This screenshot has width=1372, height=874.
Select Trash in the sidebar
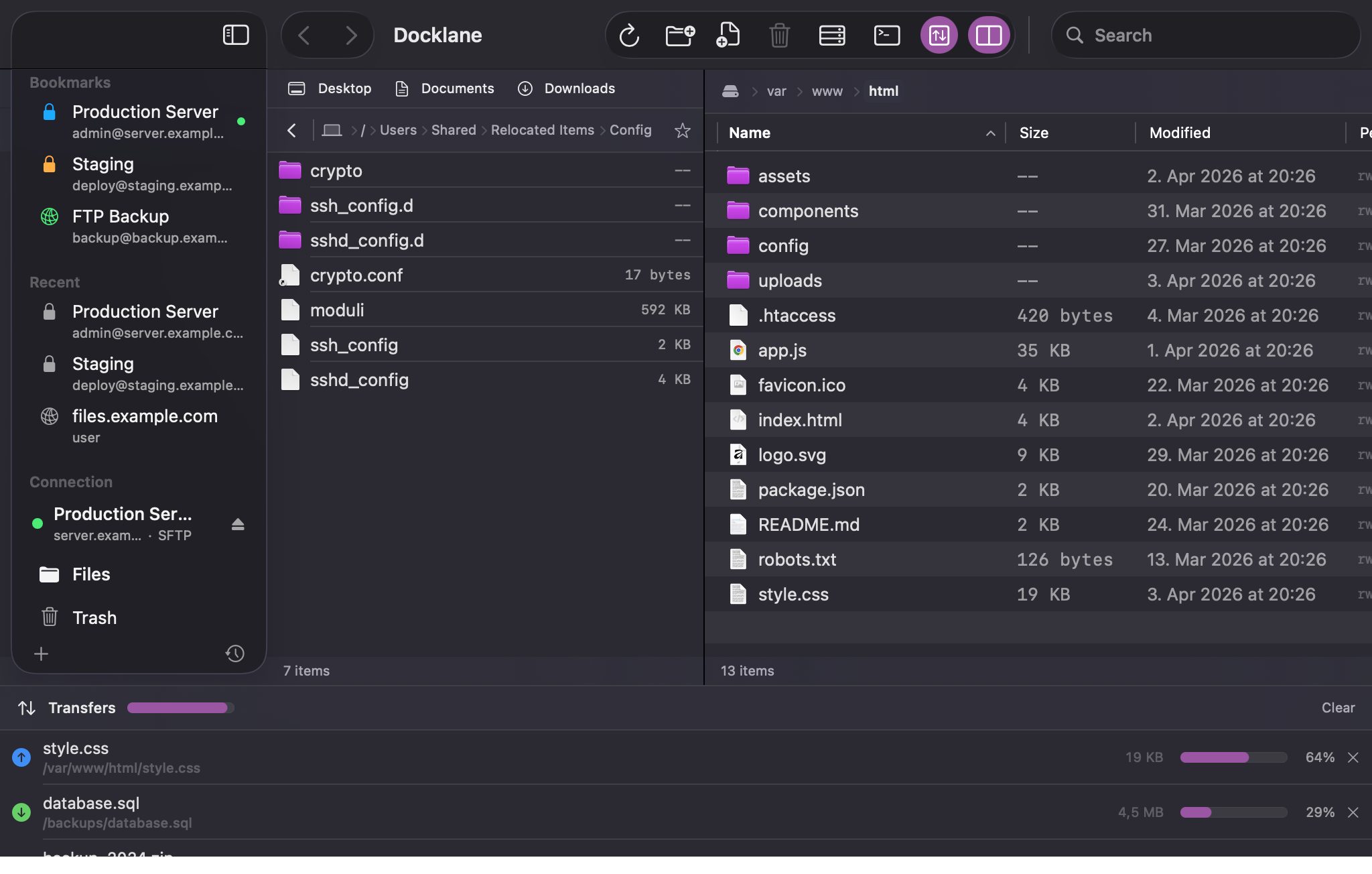click(x=139, y=617)
